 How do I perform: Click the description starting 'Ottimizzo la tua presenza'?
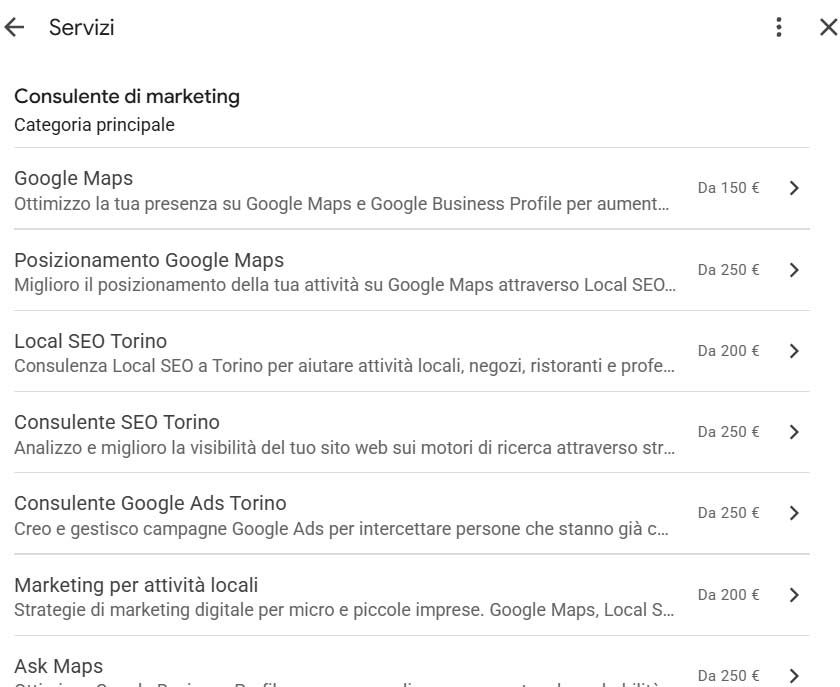coord(342,204)
